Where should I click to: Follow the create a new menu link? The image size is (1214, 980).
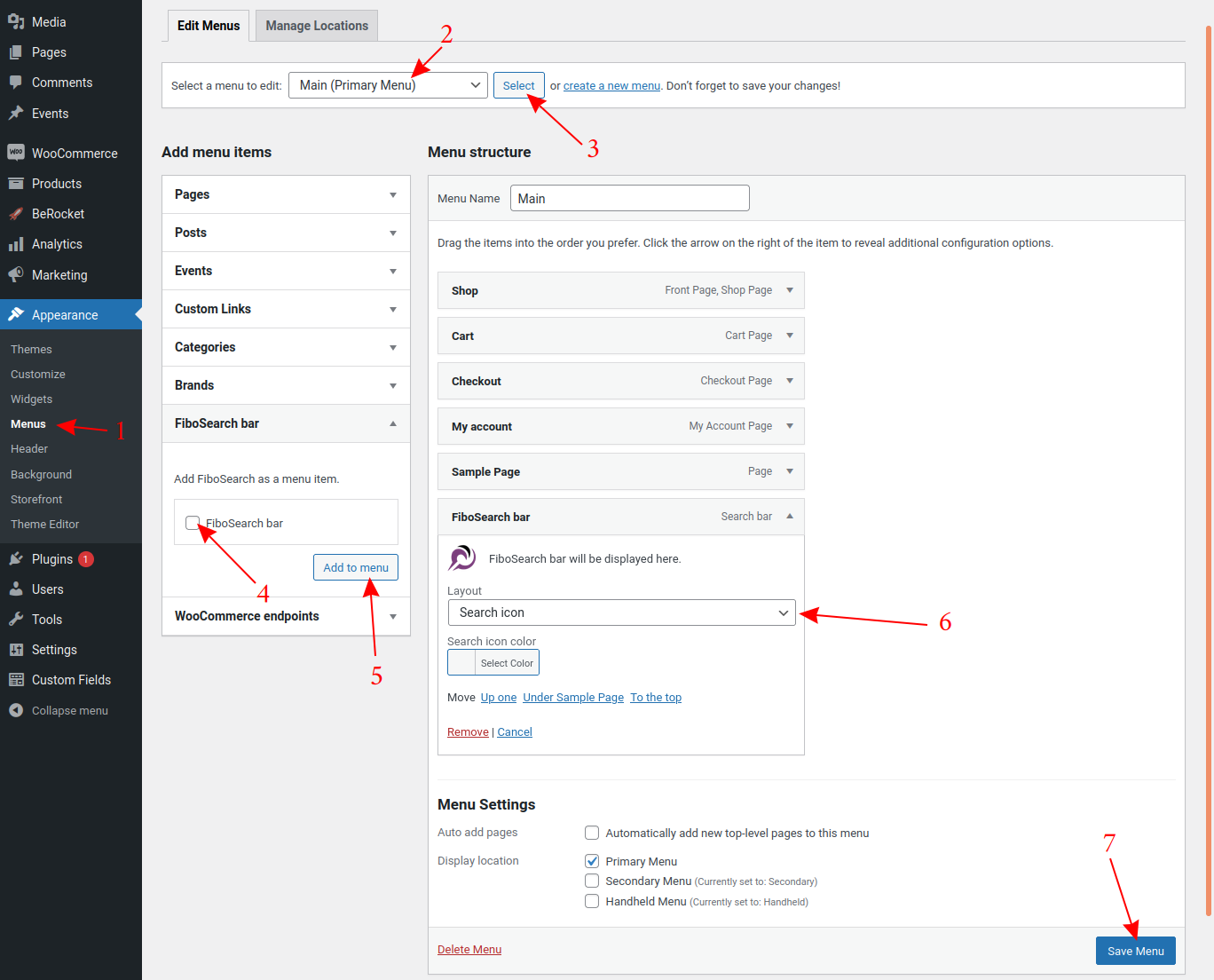pyautogui.click(x=611, y=85)
